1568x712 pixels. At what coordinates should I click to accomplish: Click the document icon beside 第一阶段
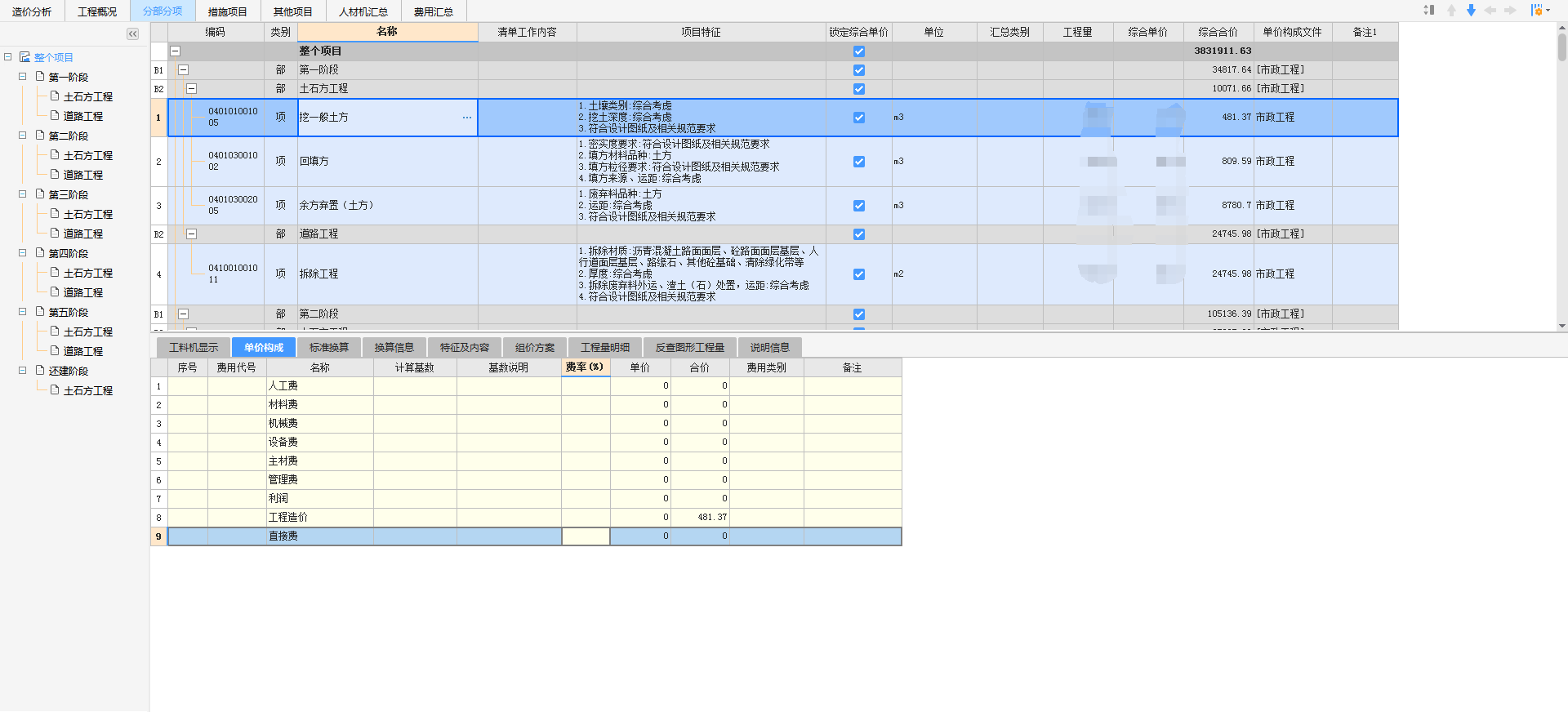(x=40, y=77)
